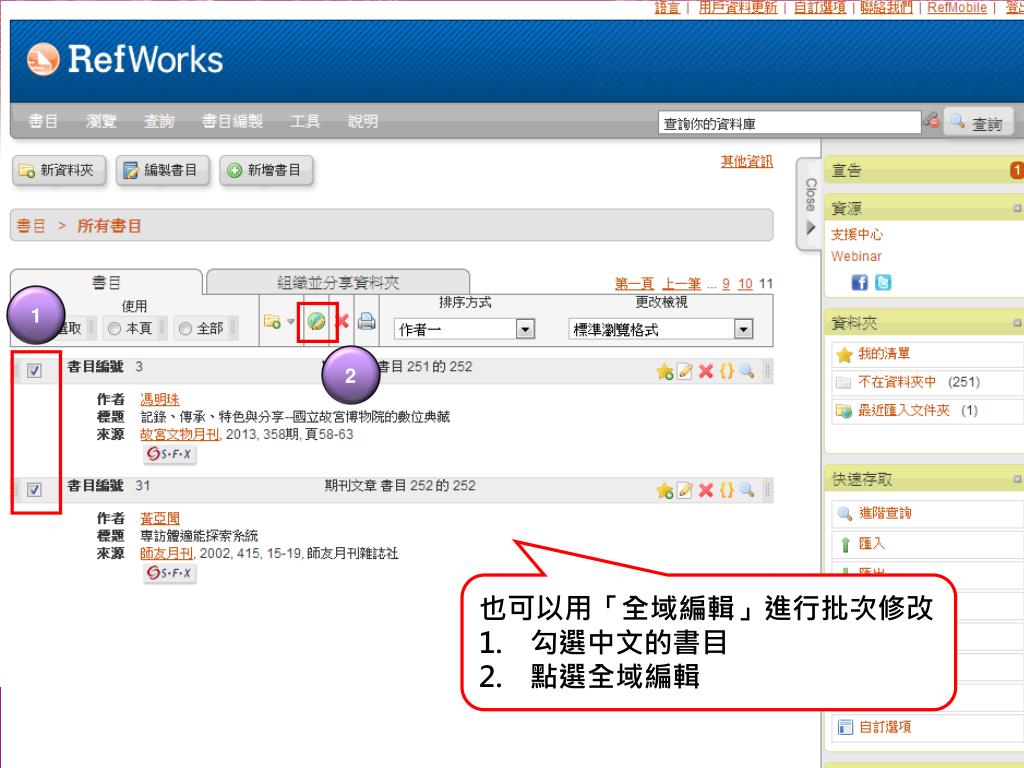The height and width of the screenshot is (768, 1024).
Task: View reference 31 with the magnifier icon
Action: [747, 490]
